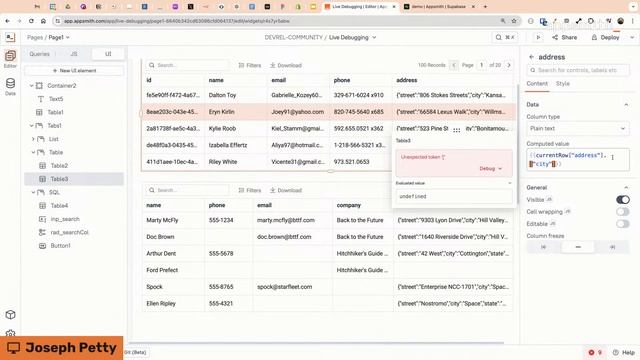640x360 pixels.
Task: Switch to the Supabase browser tab
Action: pyautogui.click(x=439, y=7)
